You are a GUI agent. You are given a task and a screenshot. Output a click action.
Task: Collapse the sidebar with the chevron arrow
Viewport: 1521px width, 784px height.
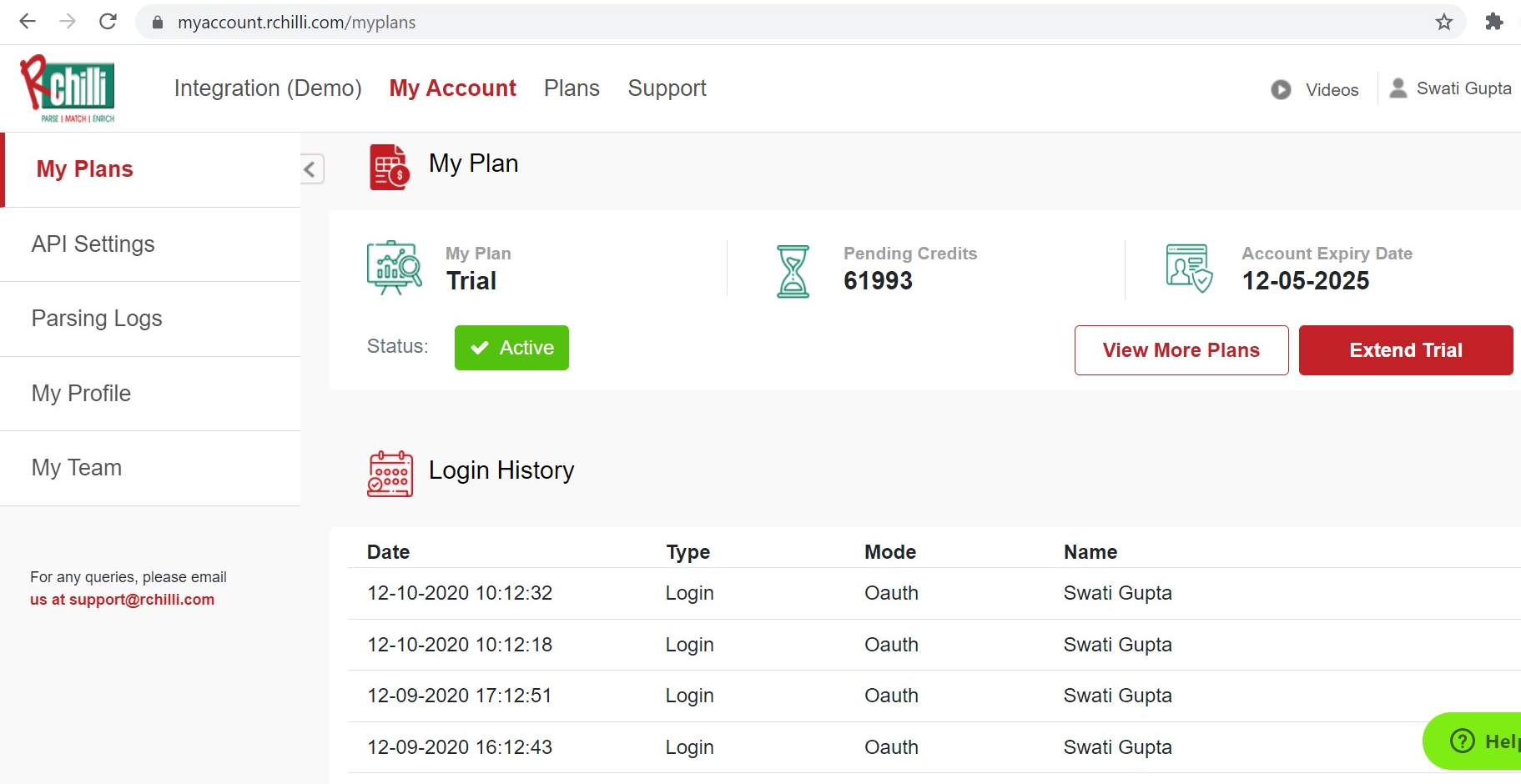(x=311, y=169)
